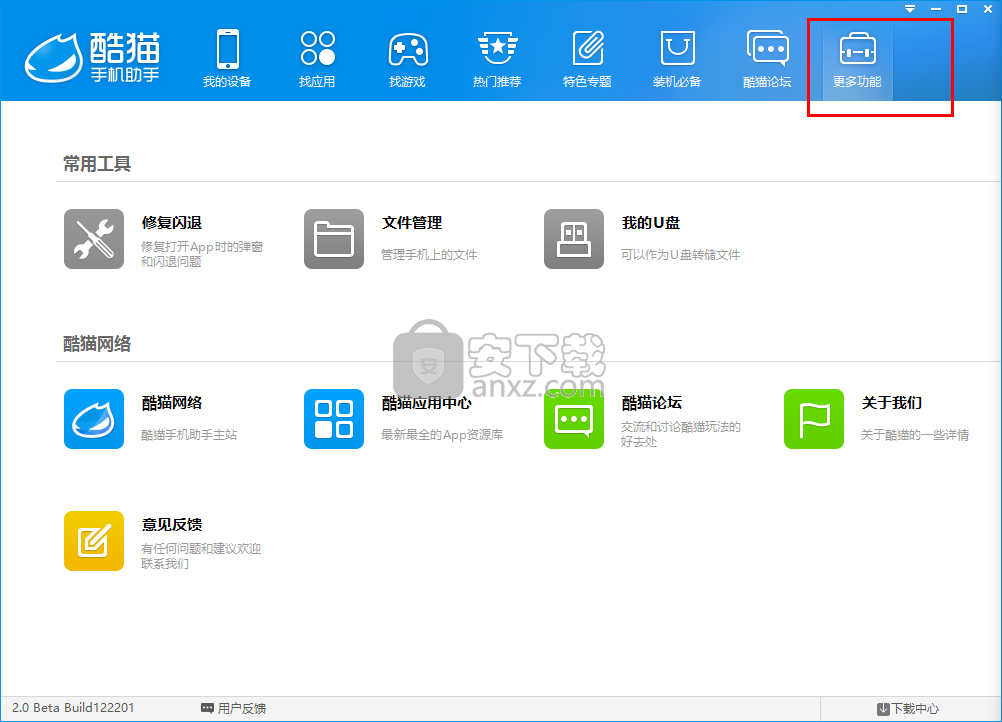Open the blue 酷猫网络 site icon
This screenshot has width=1002, height=722.
(94, 419)
